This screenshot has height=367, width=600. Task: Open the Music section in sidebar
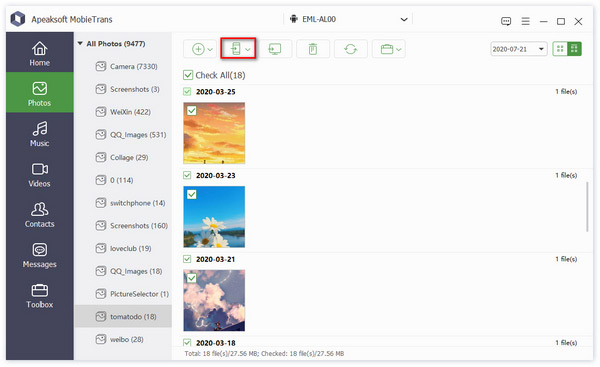click(39, 133)
